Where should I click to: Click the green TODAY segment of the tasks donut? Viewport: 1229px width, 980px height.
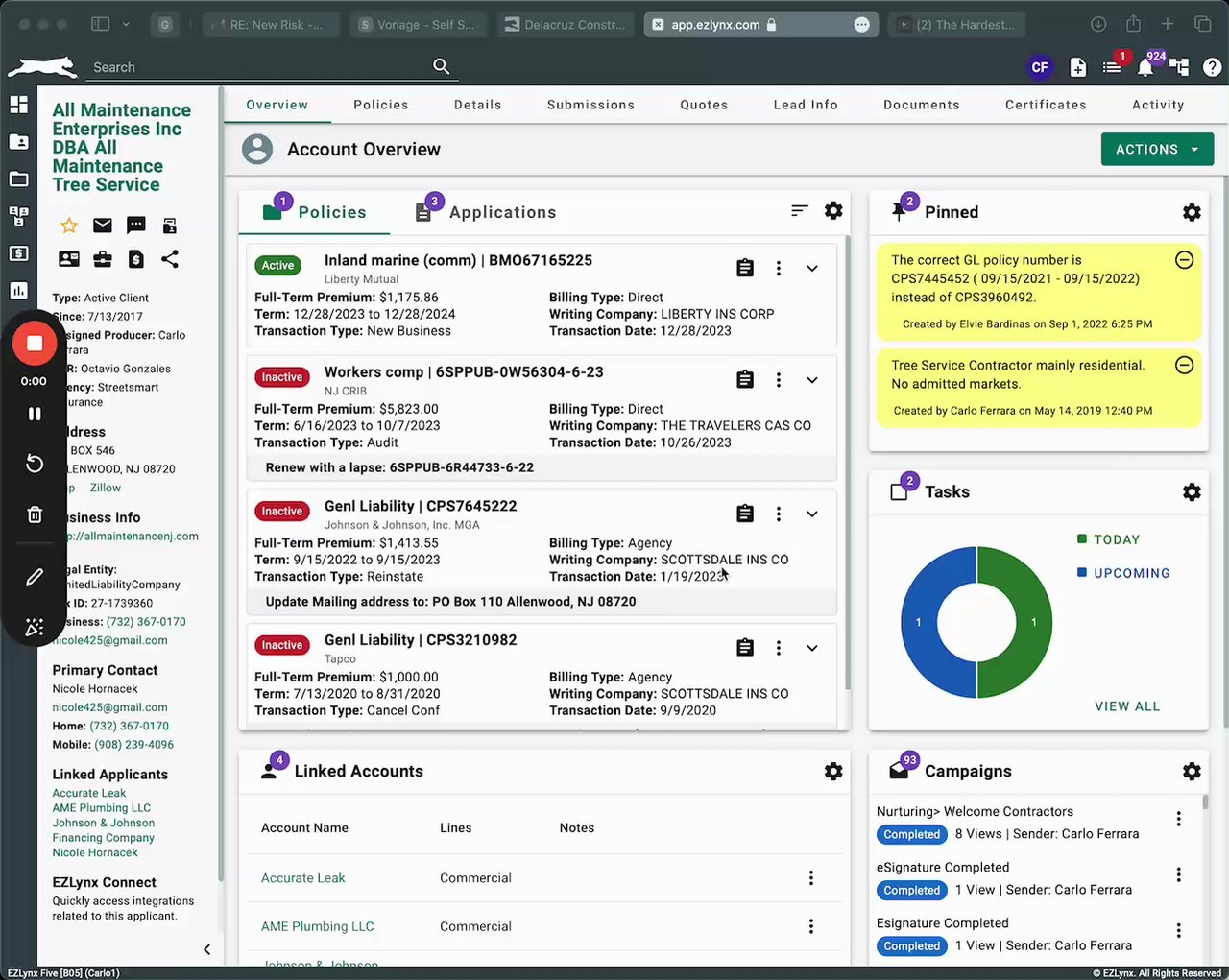click(1033, 622)
